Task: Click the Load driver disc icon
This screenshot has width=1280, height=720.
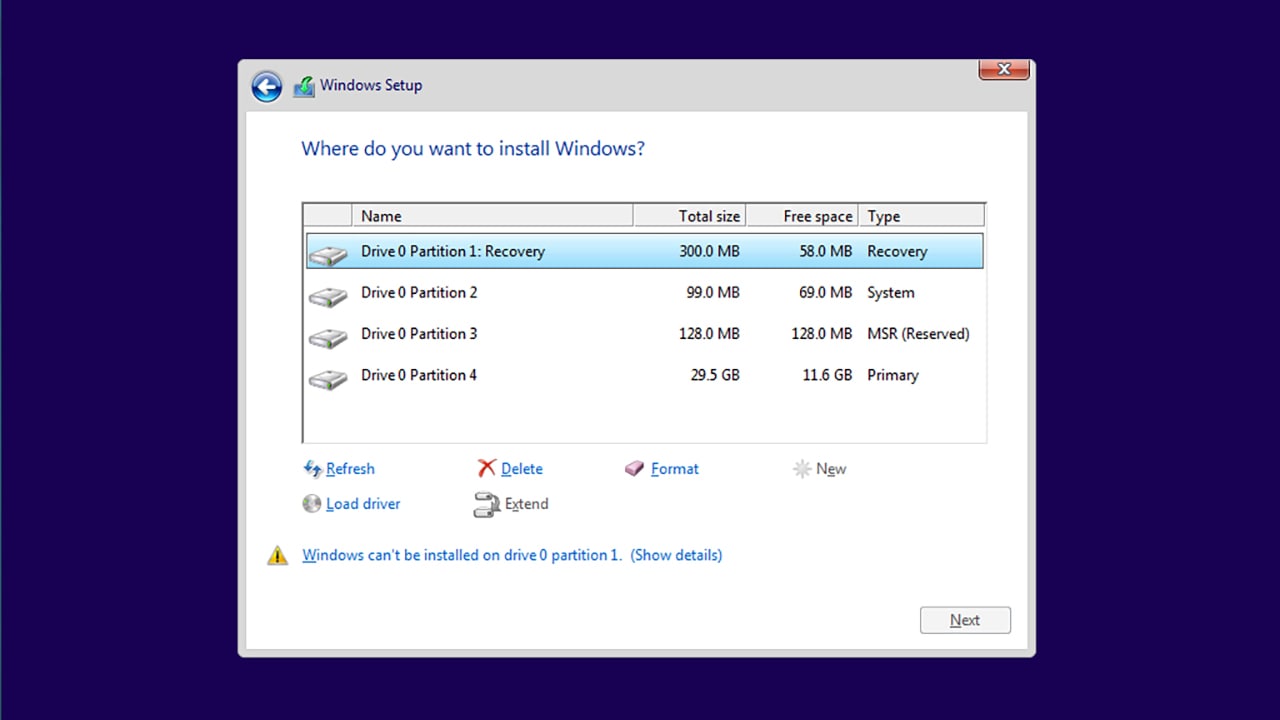Action: click(312, 504)
